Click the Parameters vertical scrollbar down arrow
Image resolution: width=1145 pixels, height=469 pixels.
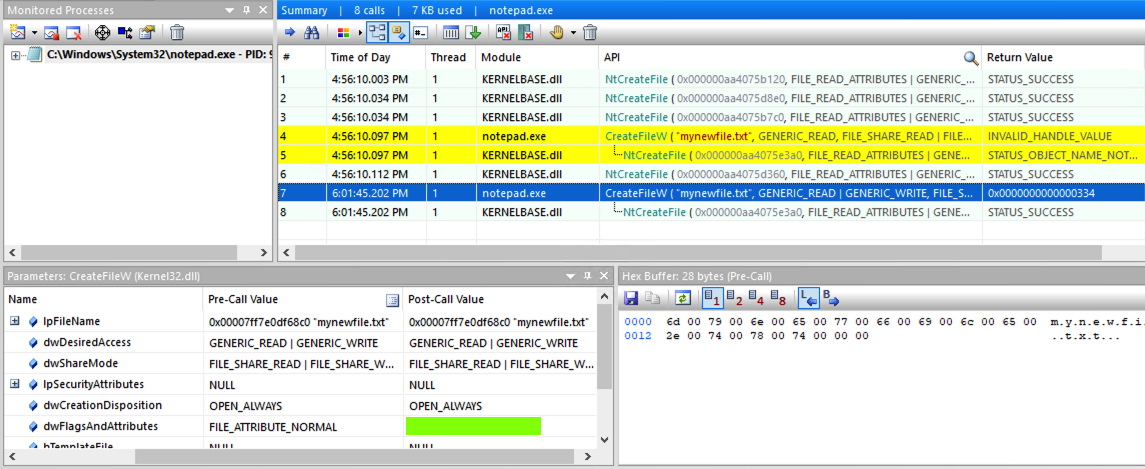pyautogui.click(x=604, y=440)
